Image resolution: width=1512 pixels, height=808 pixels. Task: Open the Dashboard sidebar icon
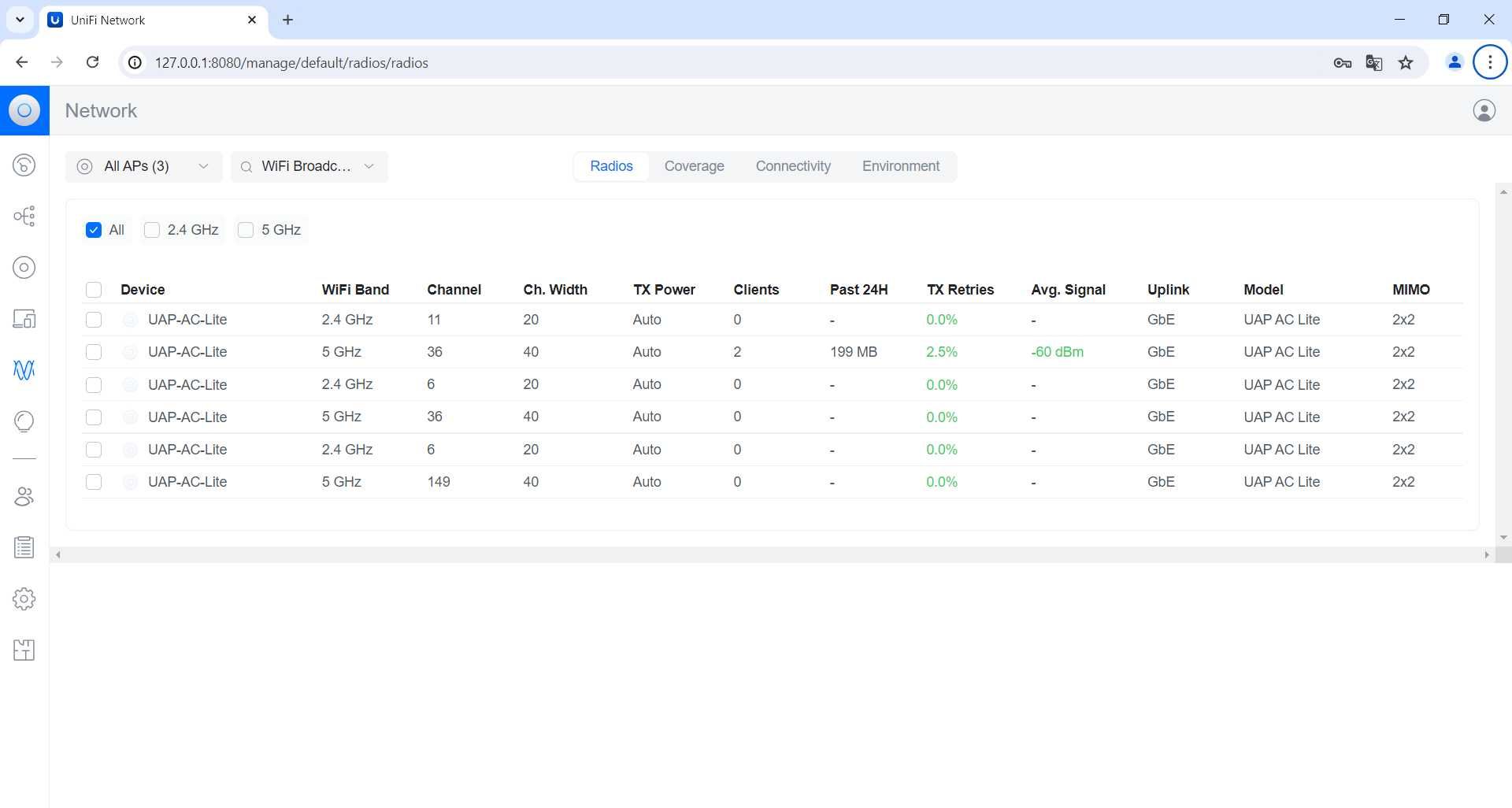[24, 165]
